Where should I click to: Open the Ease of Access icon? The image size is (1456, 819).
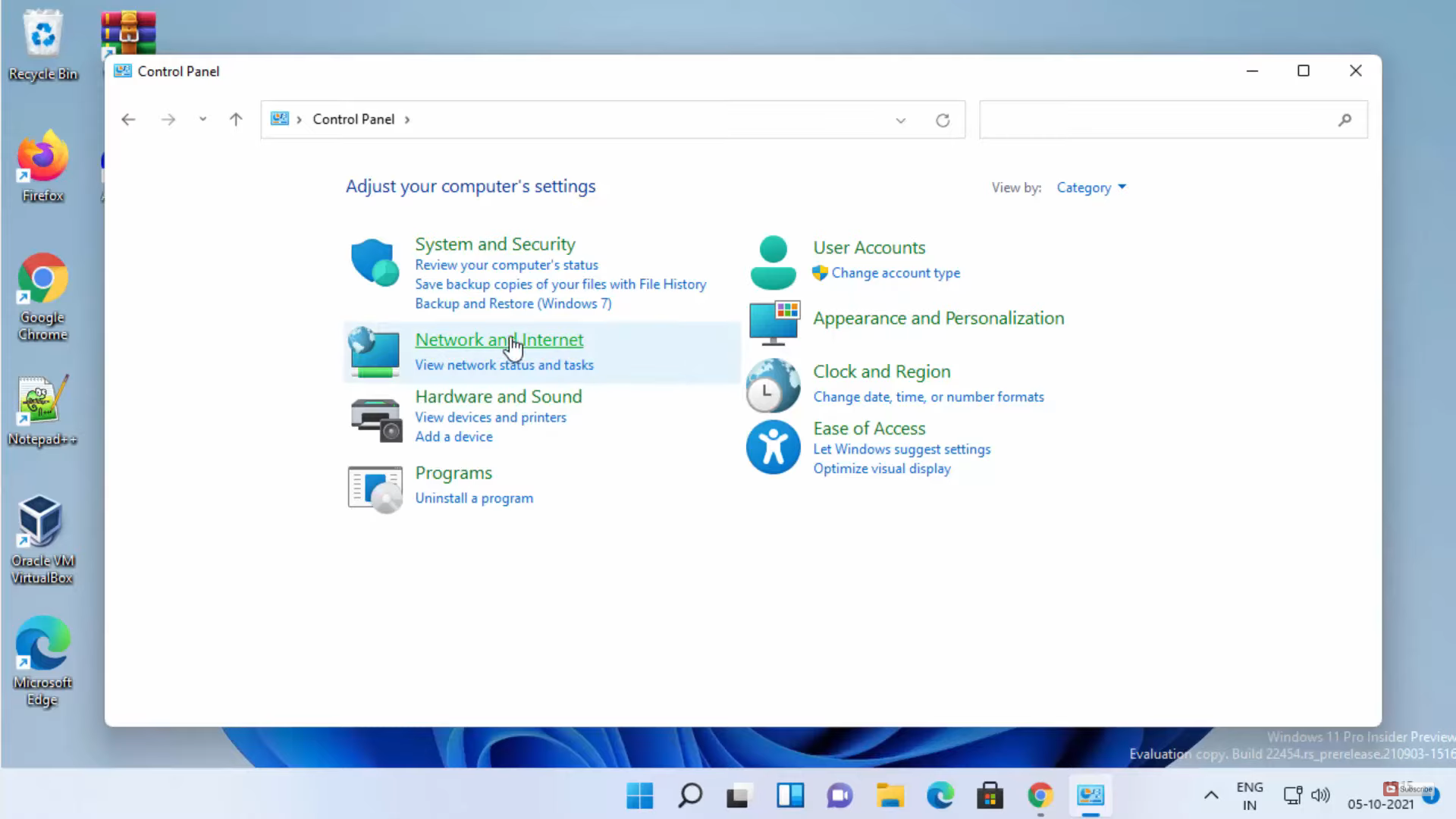pyautogui.click(x=773, y=447)
